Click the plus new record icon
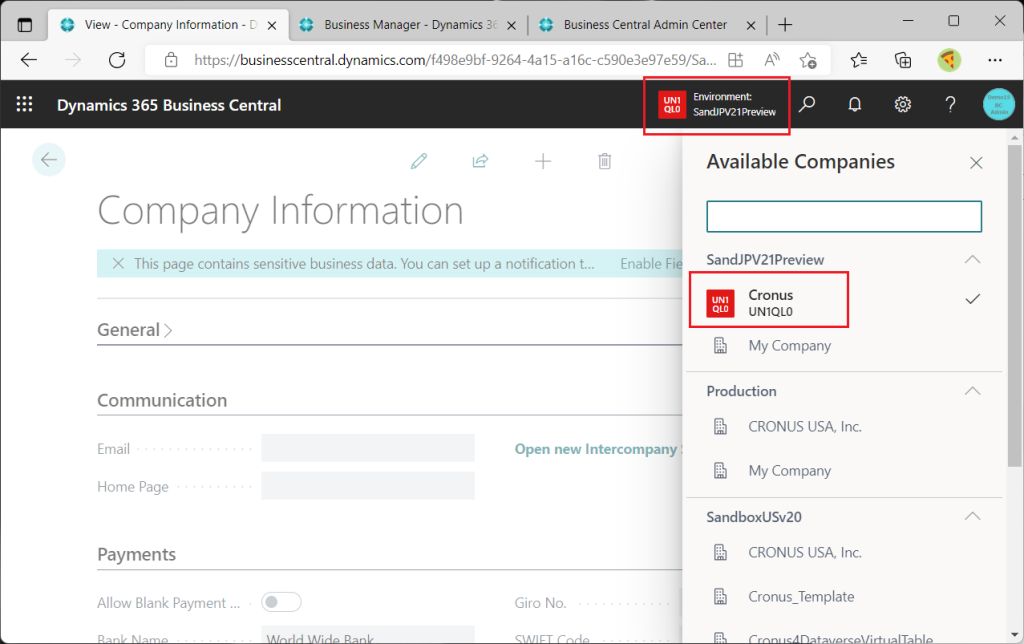The image size is (1024, 644). [x=543, y=161]
